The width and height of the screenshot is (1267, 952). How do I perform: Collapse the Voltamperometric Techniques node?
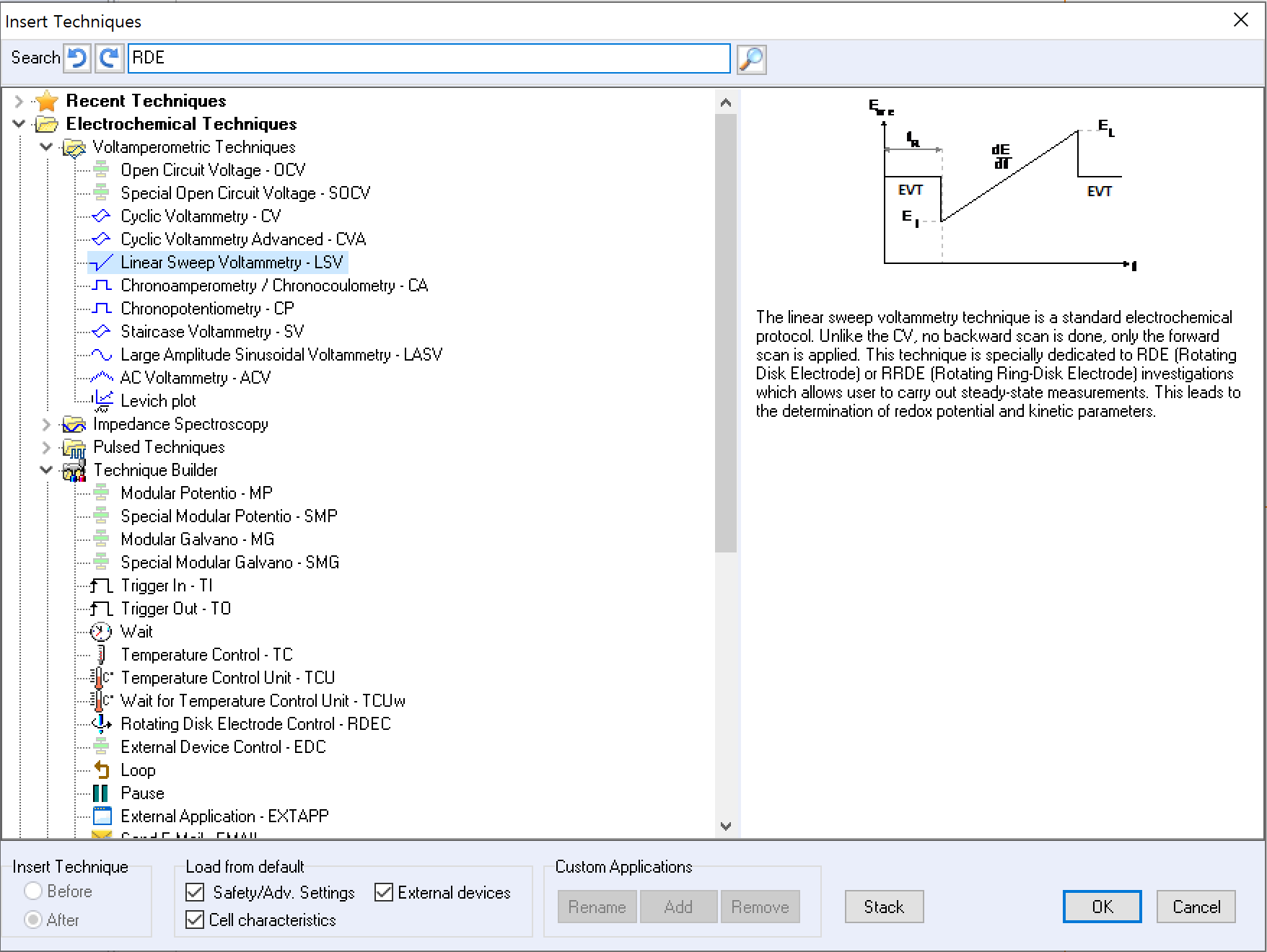pyautogui.click(x=47, y=147)
